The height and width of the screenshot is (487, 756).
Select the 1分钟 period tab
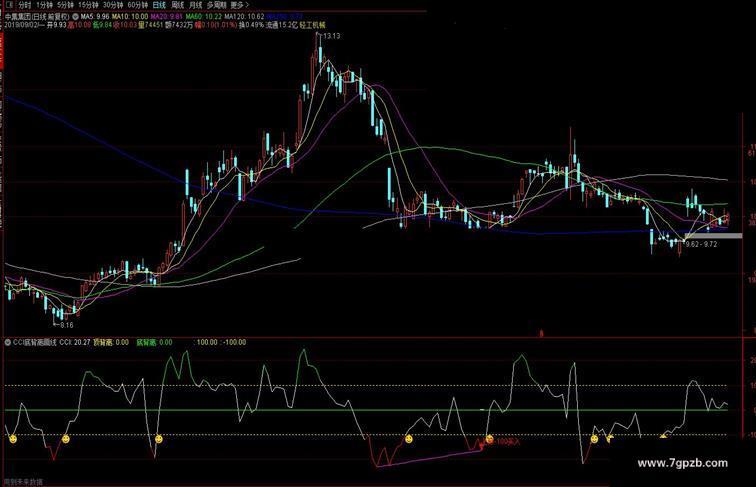tap(44, 5)
